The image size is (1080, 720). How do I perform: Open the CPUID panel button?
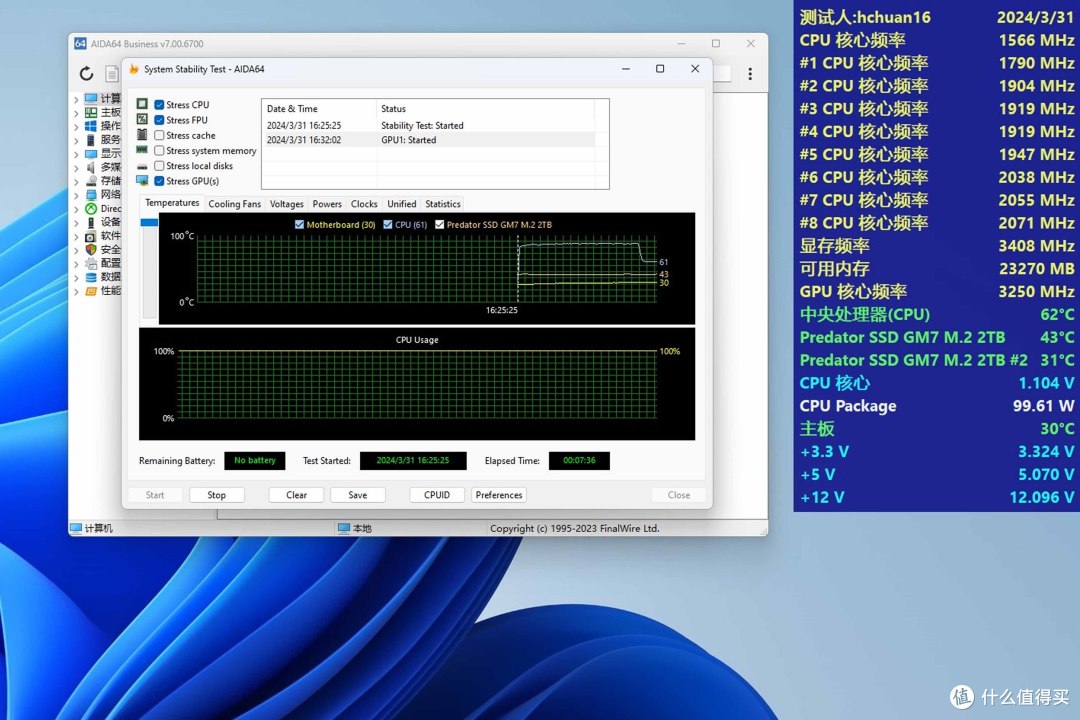pyautogui.click(x=437, y=495)
